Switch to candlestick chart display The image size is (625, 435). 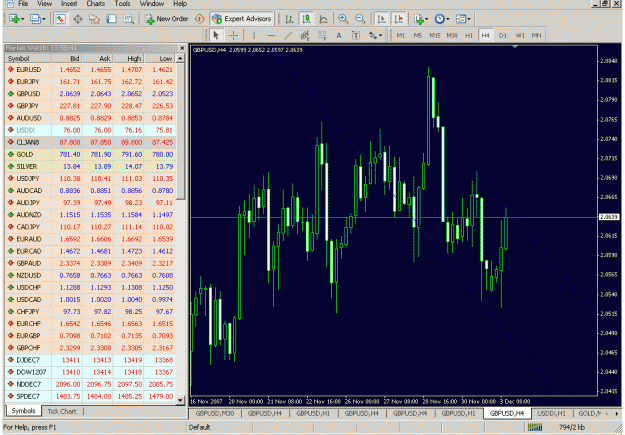coord(307,19)
